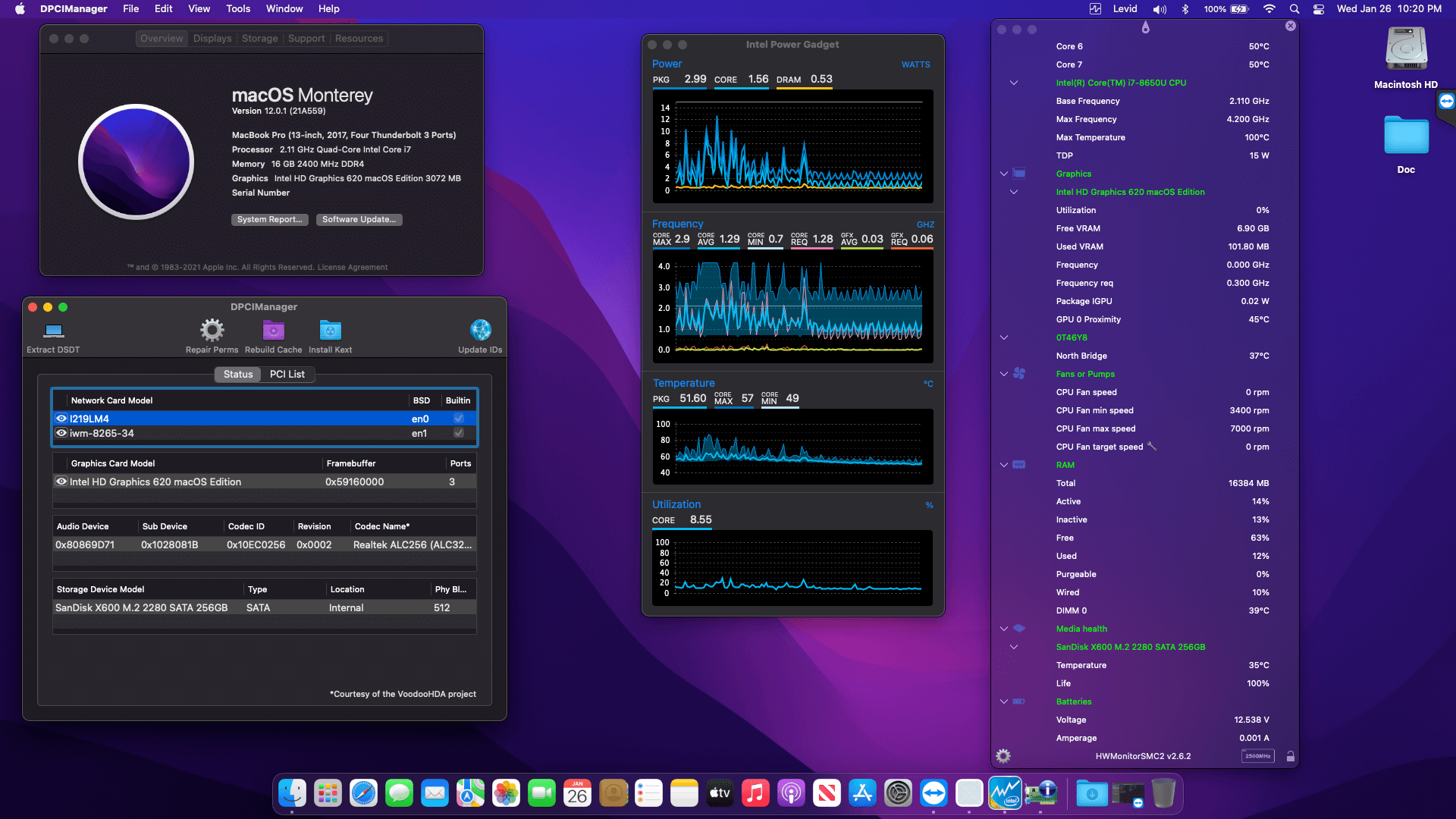Screen dimensions: 1456x819
Task: Click °C unit label in Temperature section
Action: 928,384
